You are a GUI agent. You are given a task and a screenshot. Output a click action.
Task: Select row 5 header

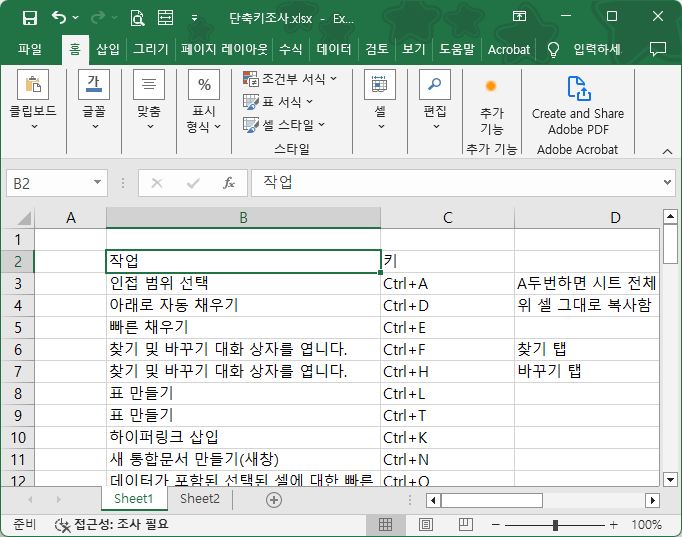click(x=17, y=328)
